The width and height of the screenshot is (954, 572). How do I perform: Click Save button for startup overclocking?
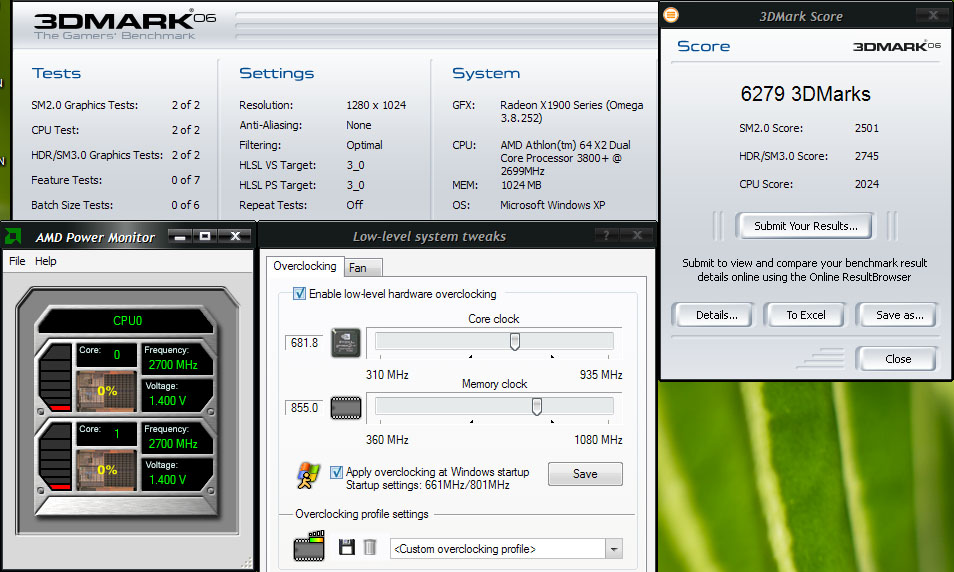click(x=585, y=474)
